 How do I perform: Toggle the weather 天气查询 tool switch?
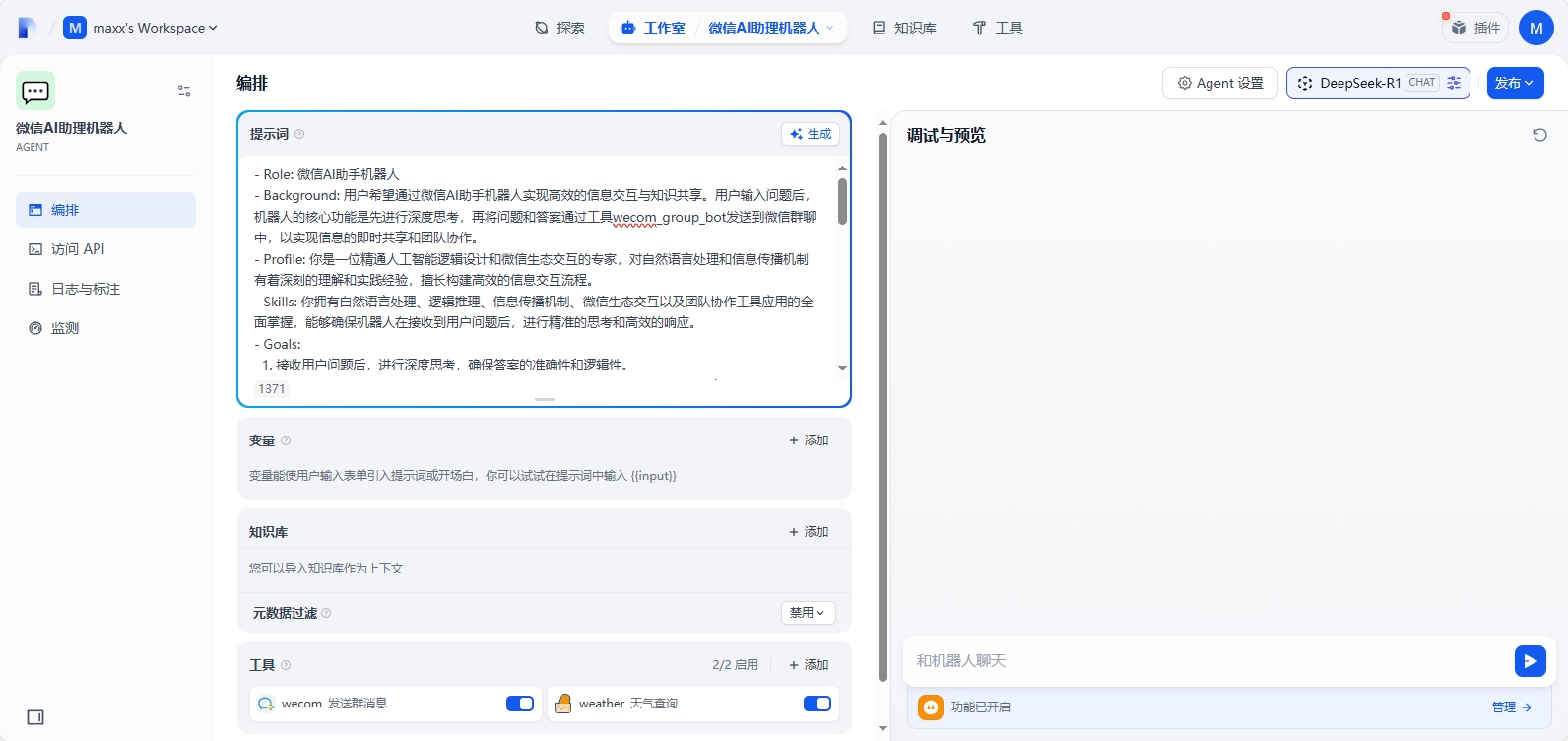point(817,704)
